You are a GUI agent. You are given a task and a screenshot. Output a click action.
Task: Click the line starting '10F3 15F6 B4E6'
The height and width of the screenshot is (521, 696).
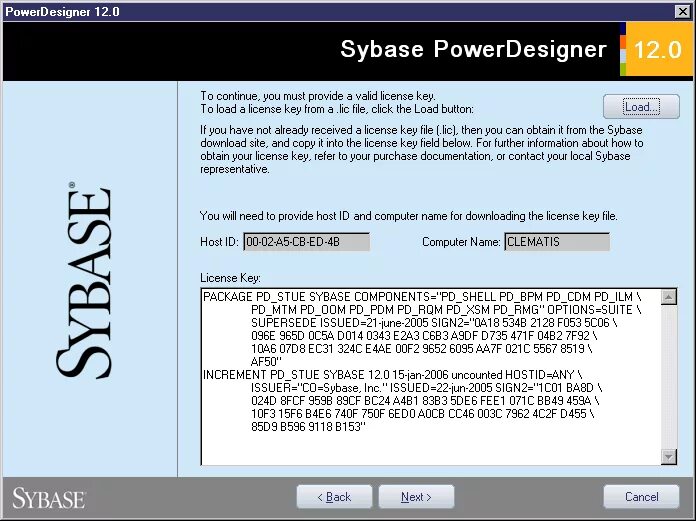(423, 414)
